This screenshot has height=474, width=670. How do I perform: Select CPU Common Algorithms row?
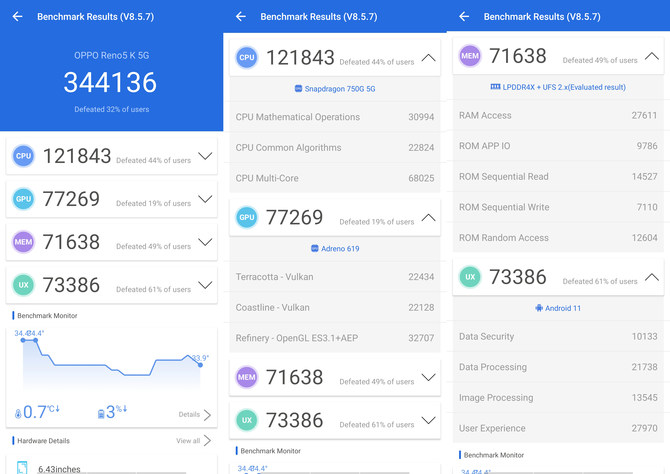coord(335,148)
